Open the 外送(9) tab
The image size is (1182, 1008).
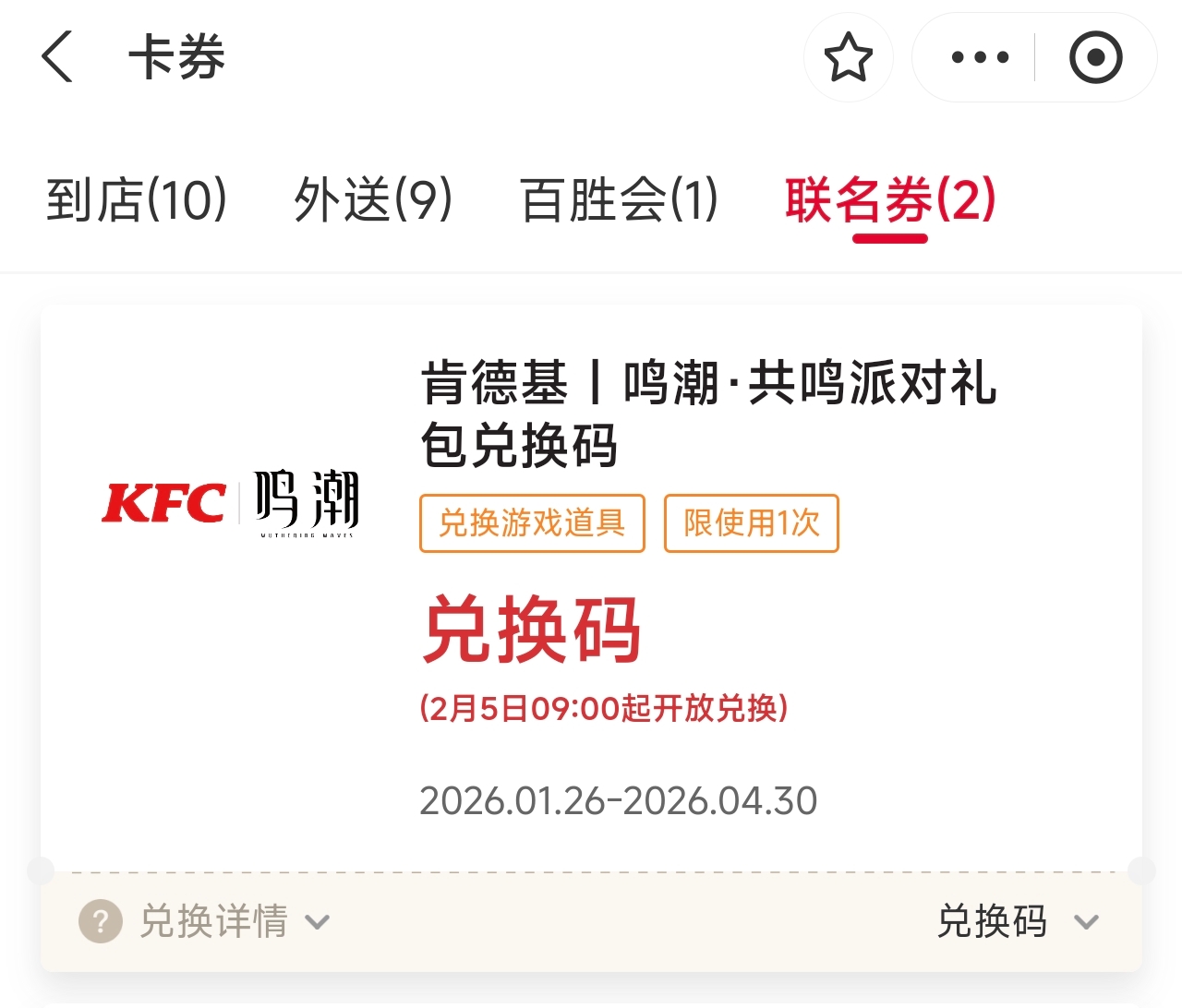[373, 200]
